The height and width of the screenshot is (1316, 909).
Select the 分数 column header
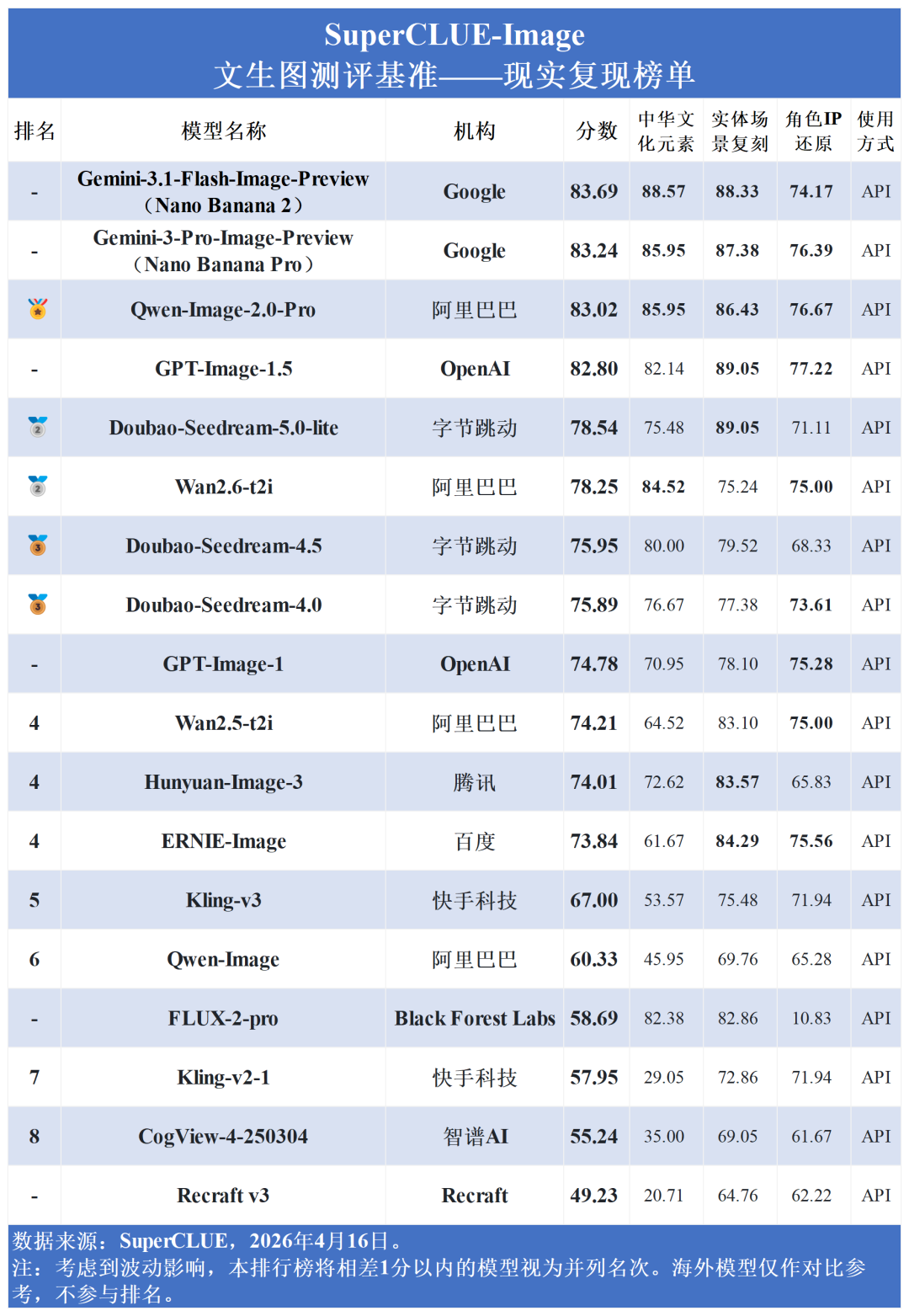[x=596, y=131]
